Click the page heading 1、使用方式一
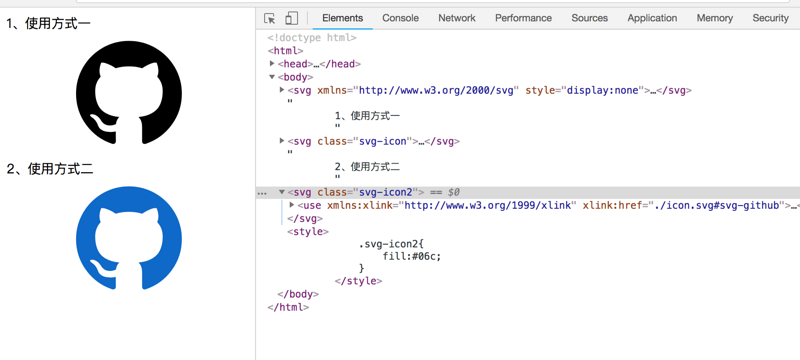This screenshot has height=360, width=800. click(49, 23)
